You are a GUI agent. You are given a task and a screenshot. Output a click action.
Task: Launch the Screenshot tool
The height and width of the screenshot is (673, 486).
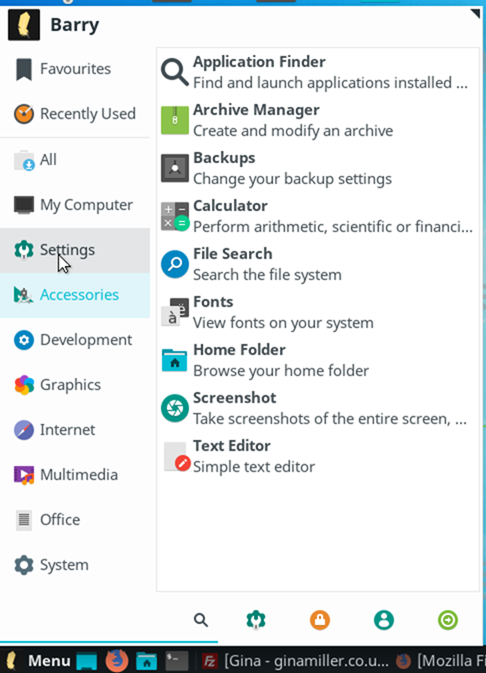coord(318,408)
